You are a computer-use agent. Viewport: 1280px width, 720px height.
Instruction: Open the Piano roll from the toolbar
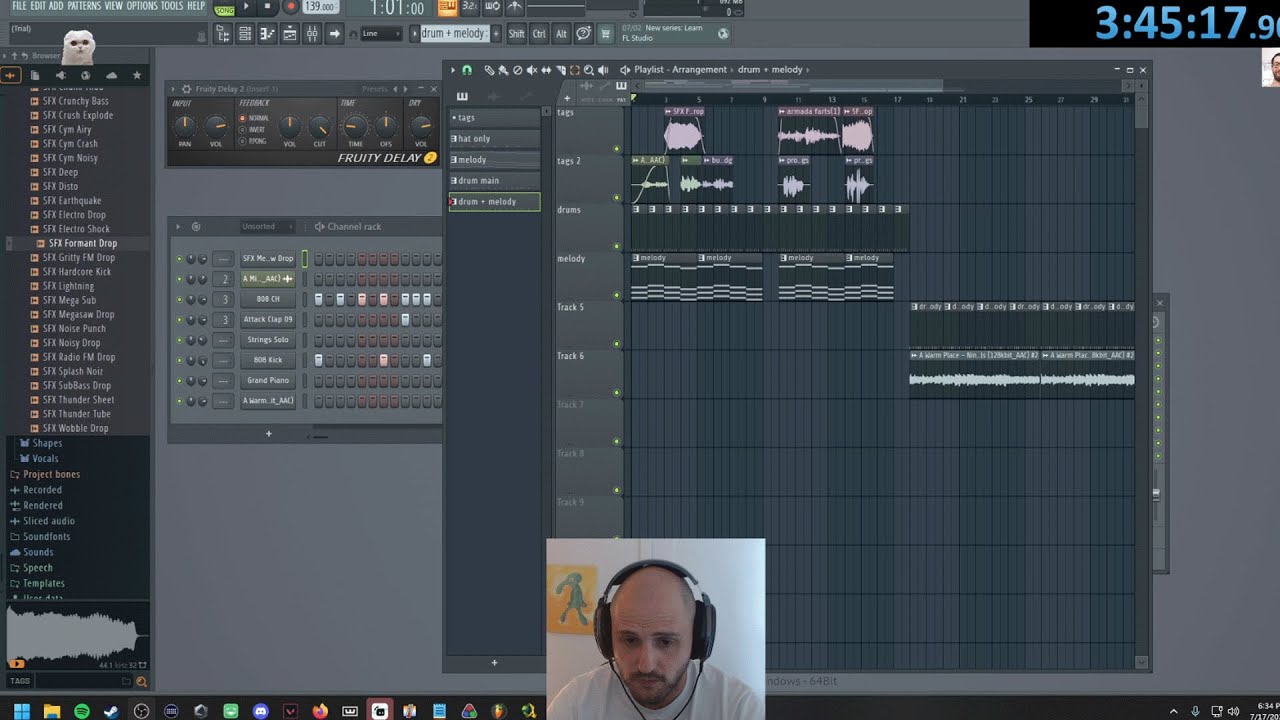pyautogui.click(x=267, y=34)
